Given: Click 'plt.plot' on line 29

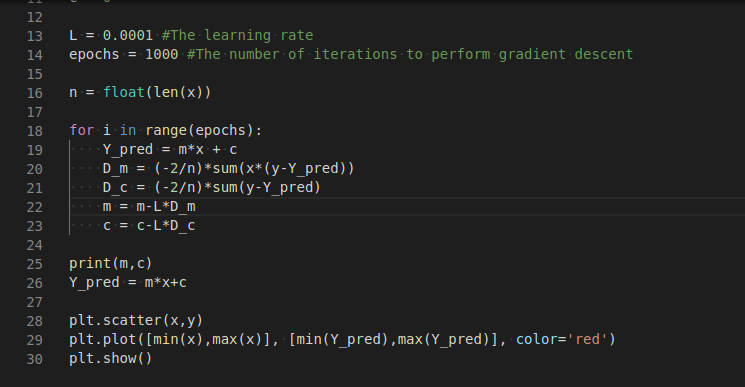Looking at the screenshot, I should coord(103,339).
